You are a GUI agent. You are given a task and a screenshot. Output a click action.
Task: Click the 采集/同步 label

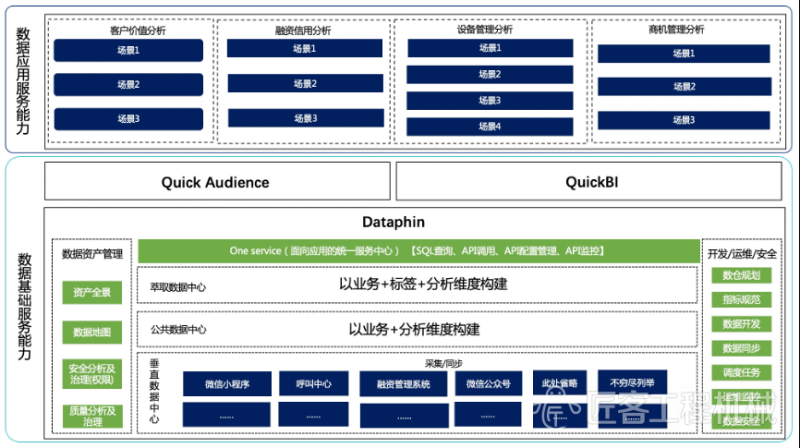443,363
